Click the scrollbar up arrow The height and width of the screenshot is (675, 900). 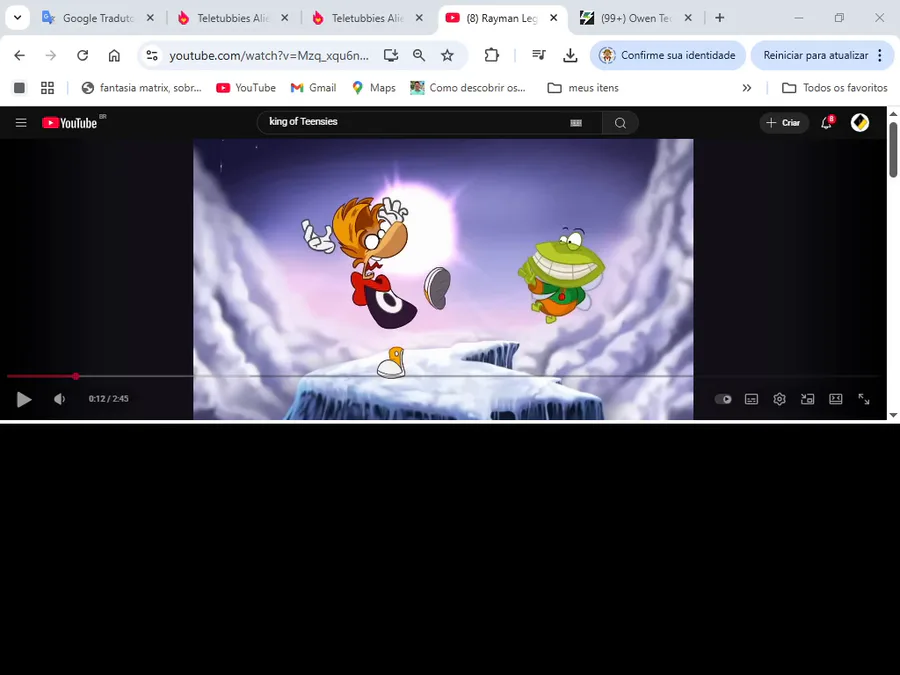[894, 113]
